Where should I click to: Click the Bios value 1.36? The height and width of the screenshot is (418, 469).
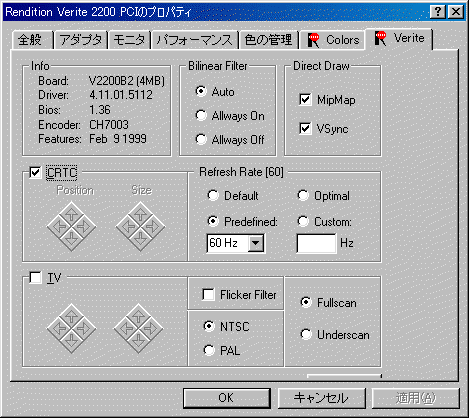point(100,110)
